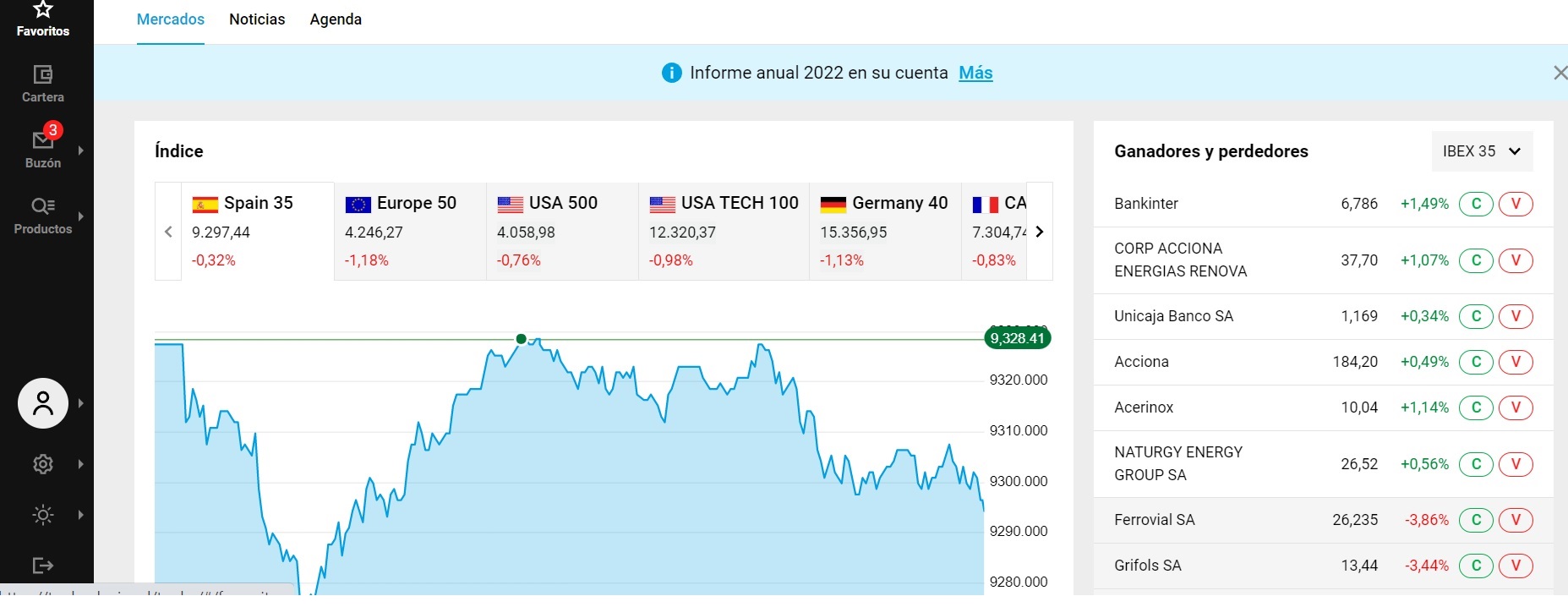
Task: Open Buzón mailbox with 3 notifications
Action: pyautogui.click(x=43, y=140)
